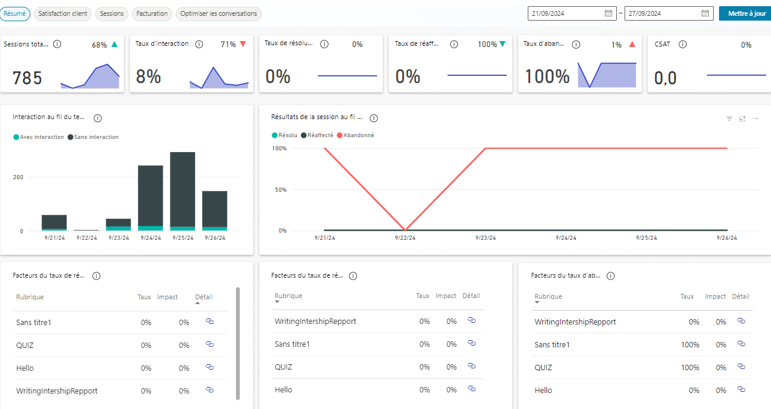Sort left table by Taux column
This screenshot has width=771, height=409.
tap(144, 297)
